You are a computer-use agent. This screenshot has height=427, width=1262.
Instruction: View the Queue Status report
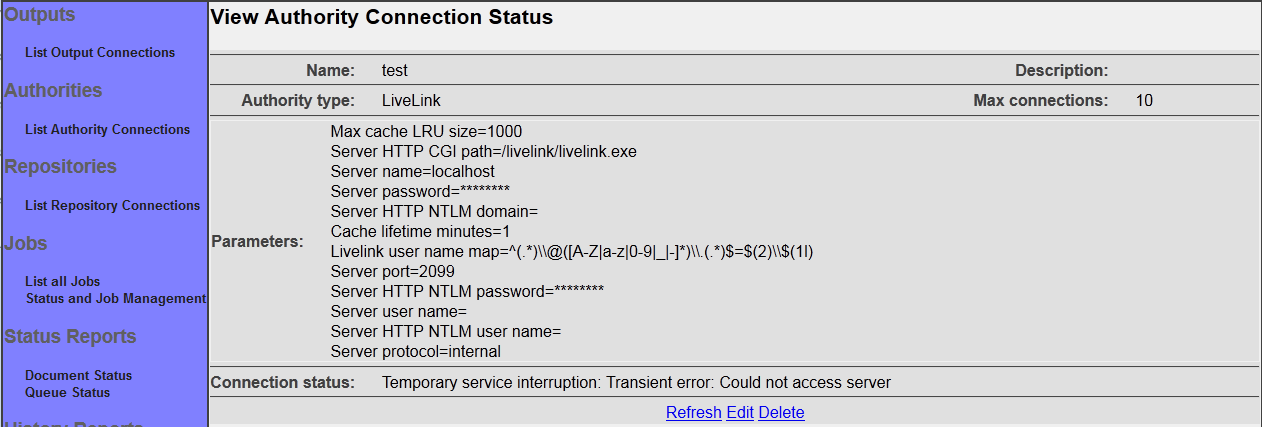(67, 393)
